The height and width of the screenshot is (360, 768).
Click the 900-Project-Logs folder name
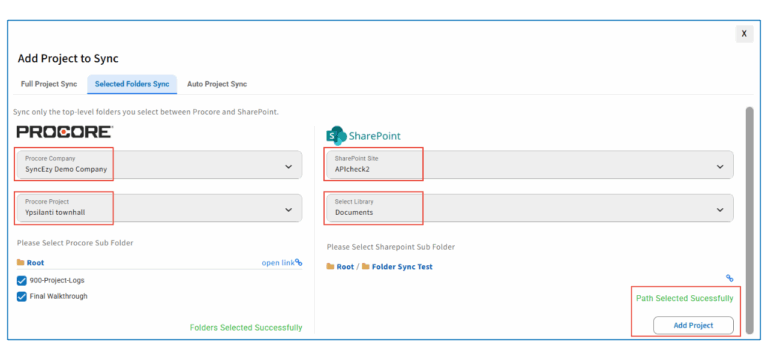[x=57, y=281]
